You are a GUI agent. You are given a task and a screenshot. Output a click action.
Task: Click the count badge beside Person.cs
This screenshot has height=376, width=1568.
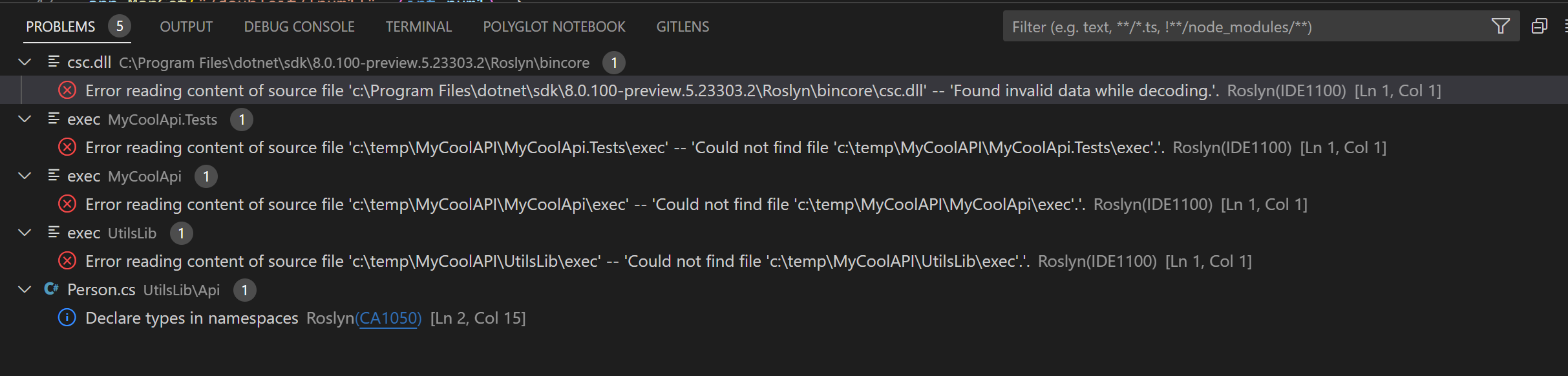(x=244, y=290)
